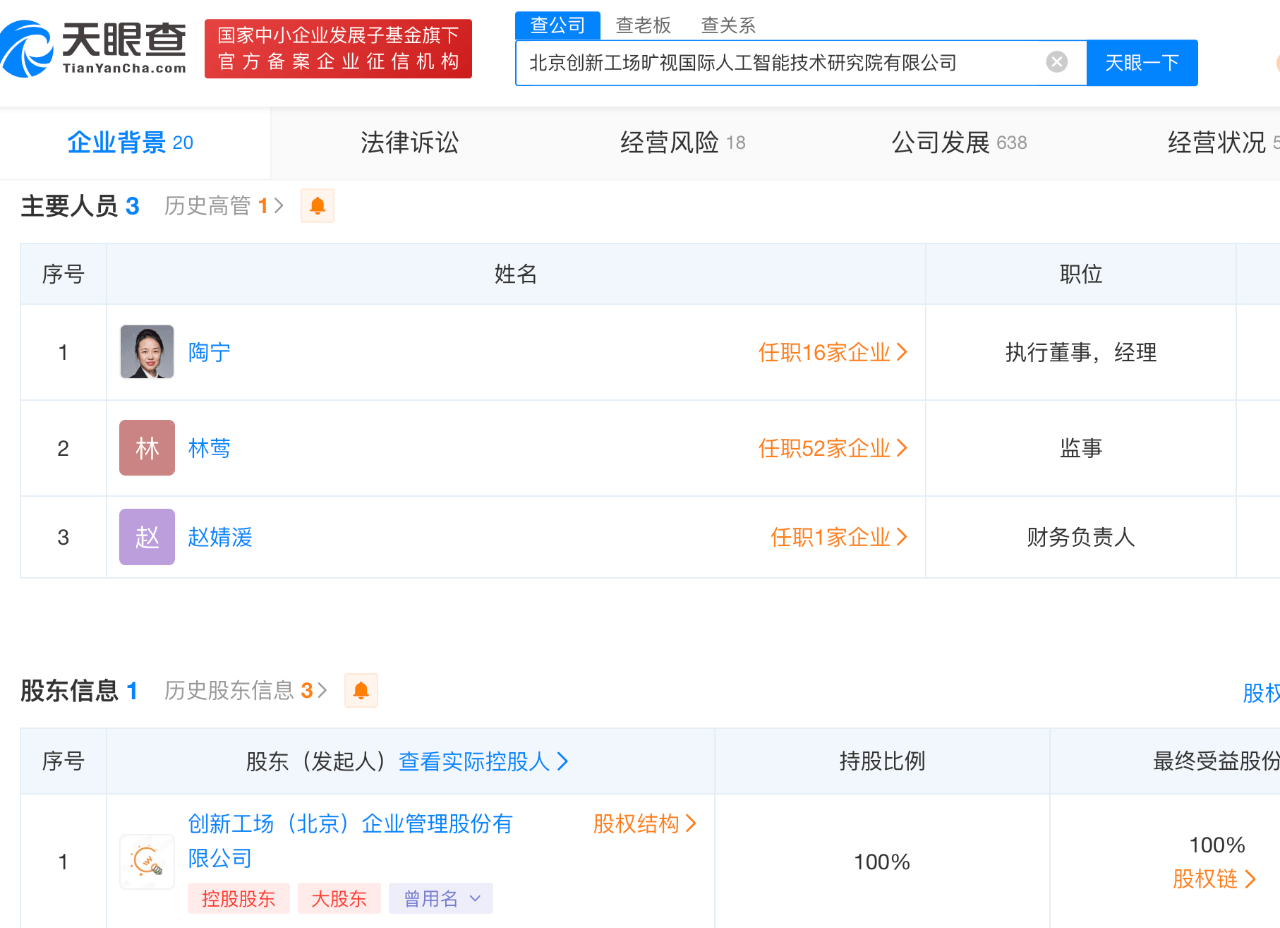
Task: Select the 查关系 search tab
Action: [x=728, y=25]
